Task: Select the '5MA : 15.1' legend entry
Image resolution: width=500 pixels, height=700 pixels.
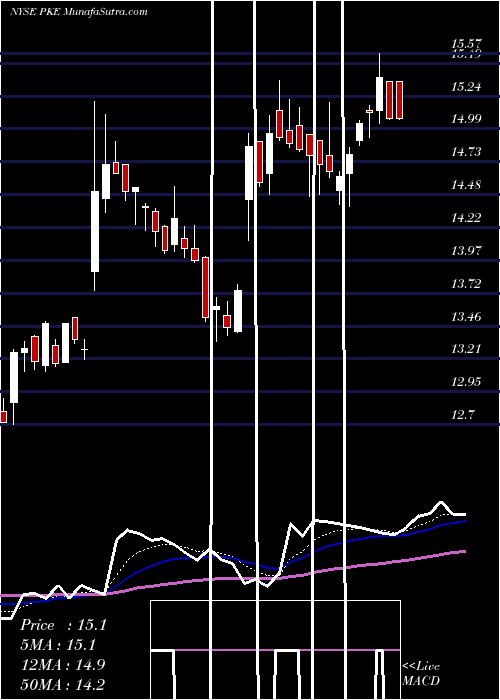Action: pyautogui.click(x=58, y=645)
